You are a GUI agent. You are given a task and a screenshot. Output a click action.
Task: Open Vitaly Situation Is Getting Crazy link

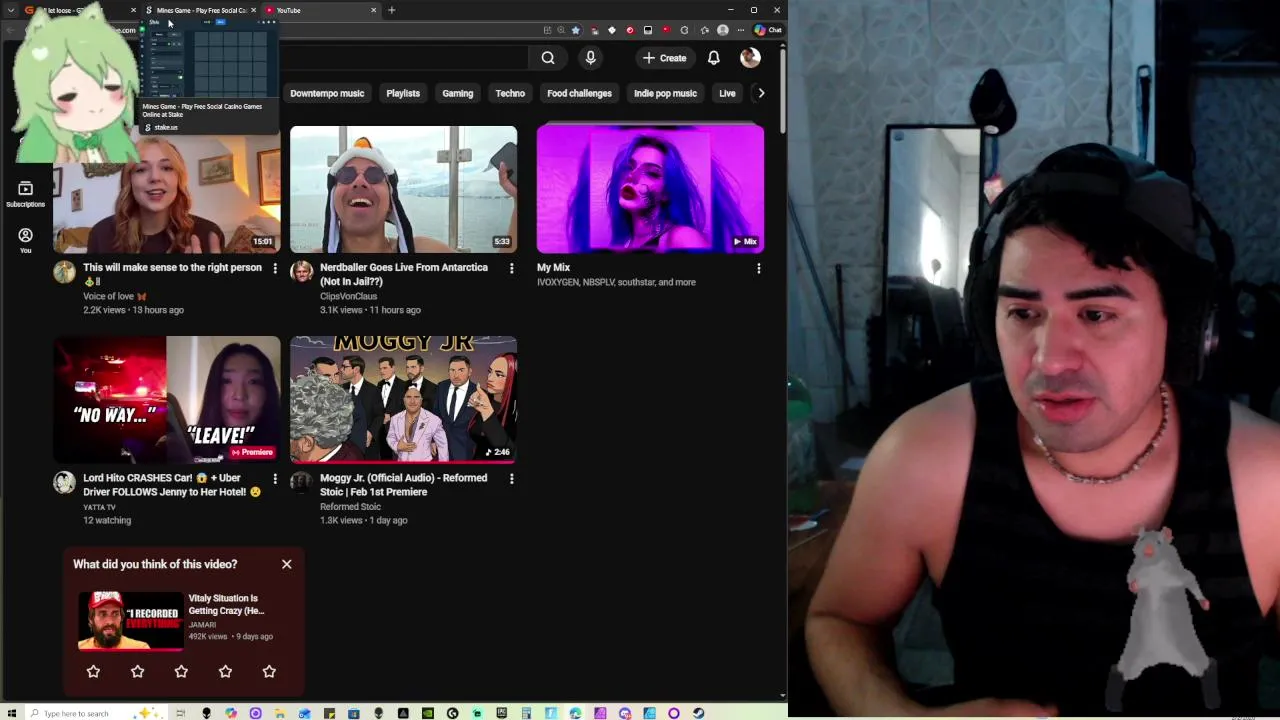tap(227, 604)
